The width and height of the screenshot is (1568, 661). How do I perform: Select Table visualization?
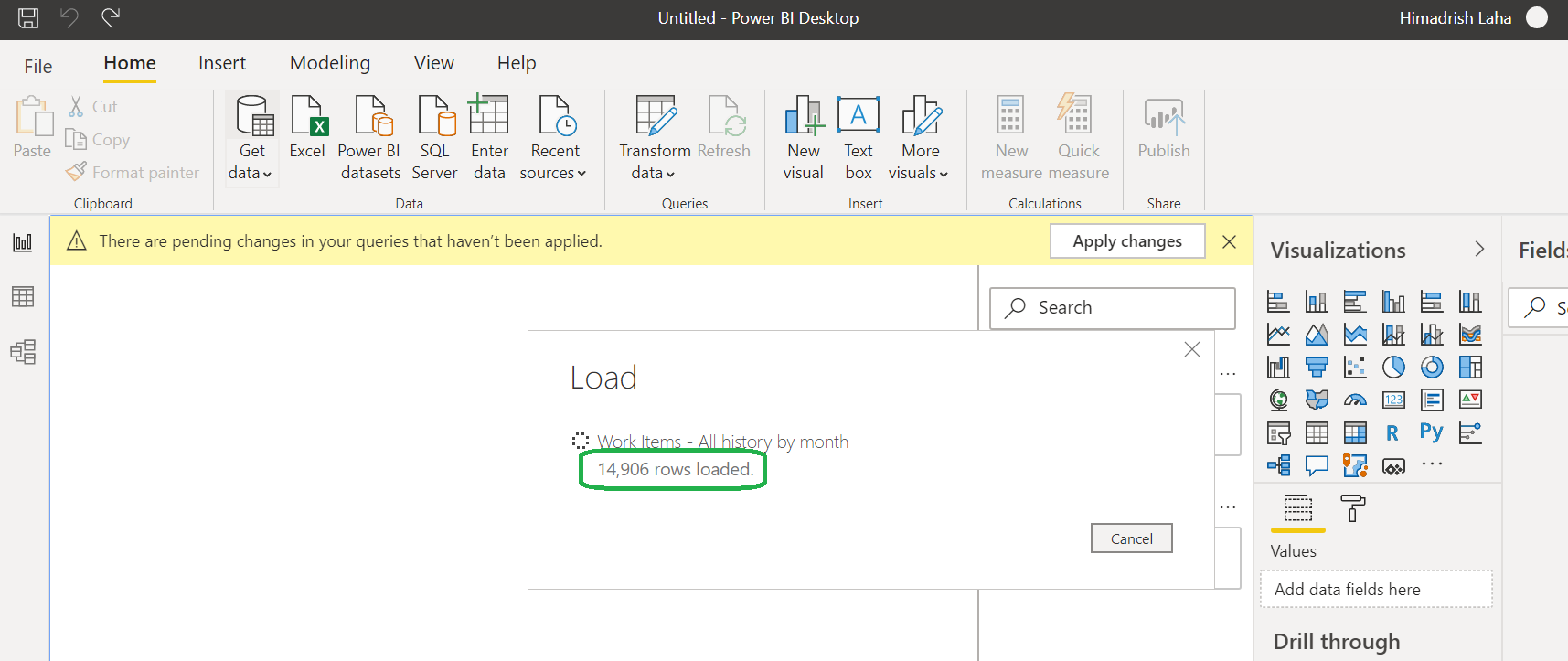point(1317,432)
